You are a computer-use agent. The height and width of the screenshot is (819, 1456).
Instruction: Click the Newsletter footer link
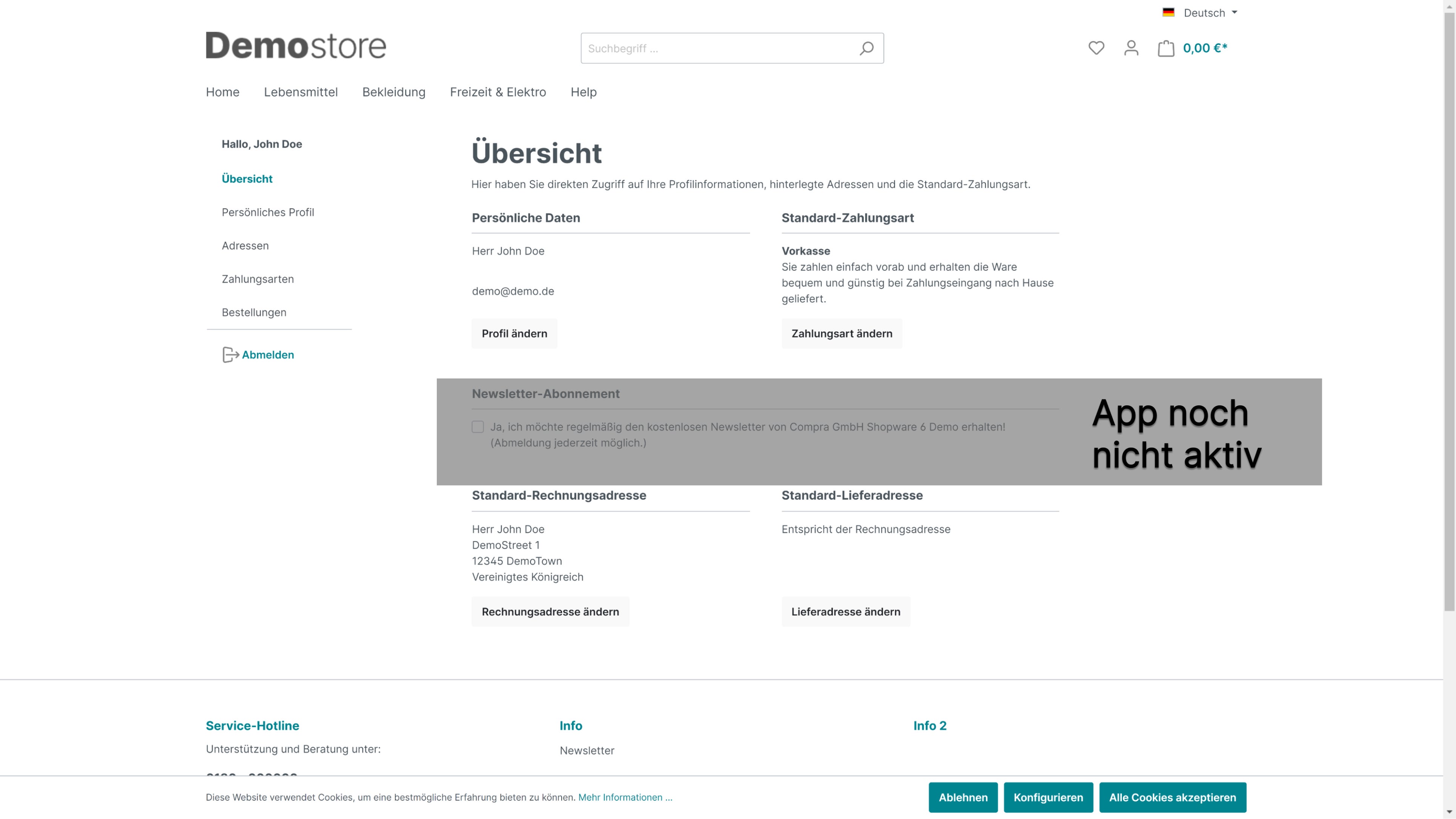[x=587, y=751]
